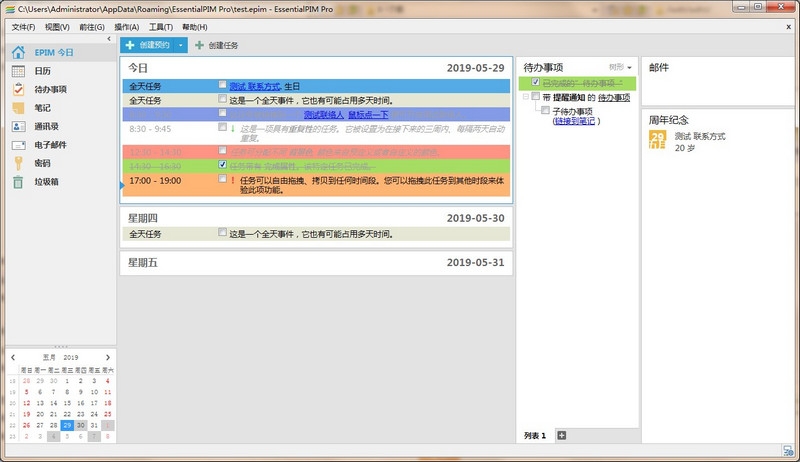This screenshot has height=462, width=800.
Task: Select the green 14:30 - 16:30 task row
Action: point(316,166)
